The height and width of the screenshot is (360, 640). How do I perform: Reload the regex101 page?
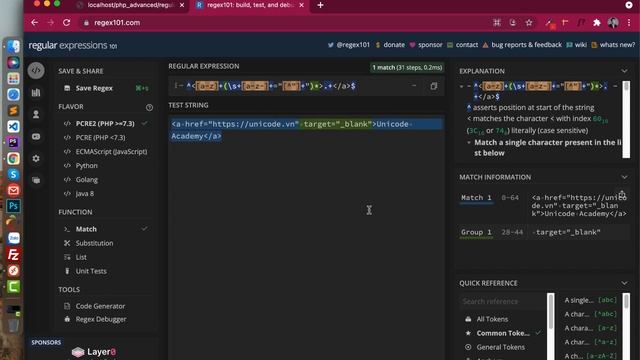pyautogui.click(x=67, y=23)
